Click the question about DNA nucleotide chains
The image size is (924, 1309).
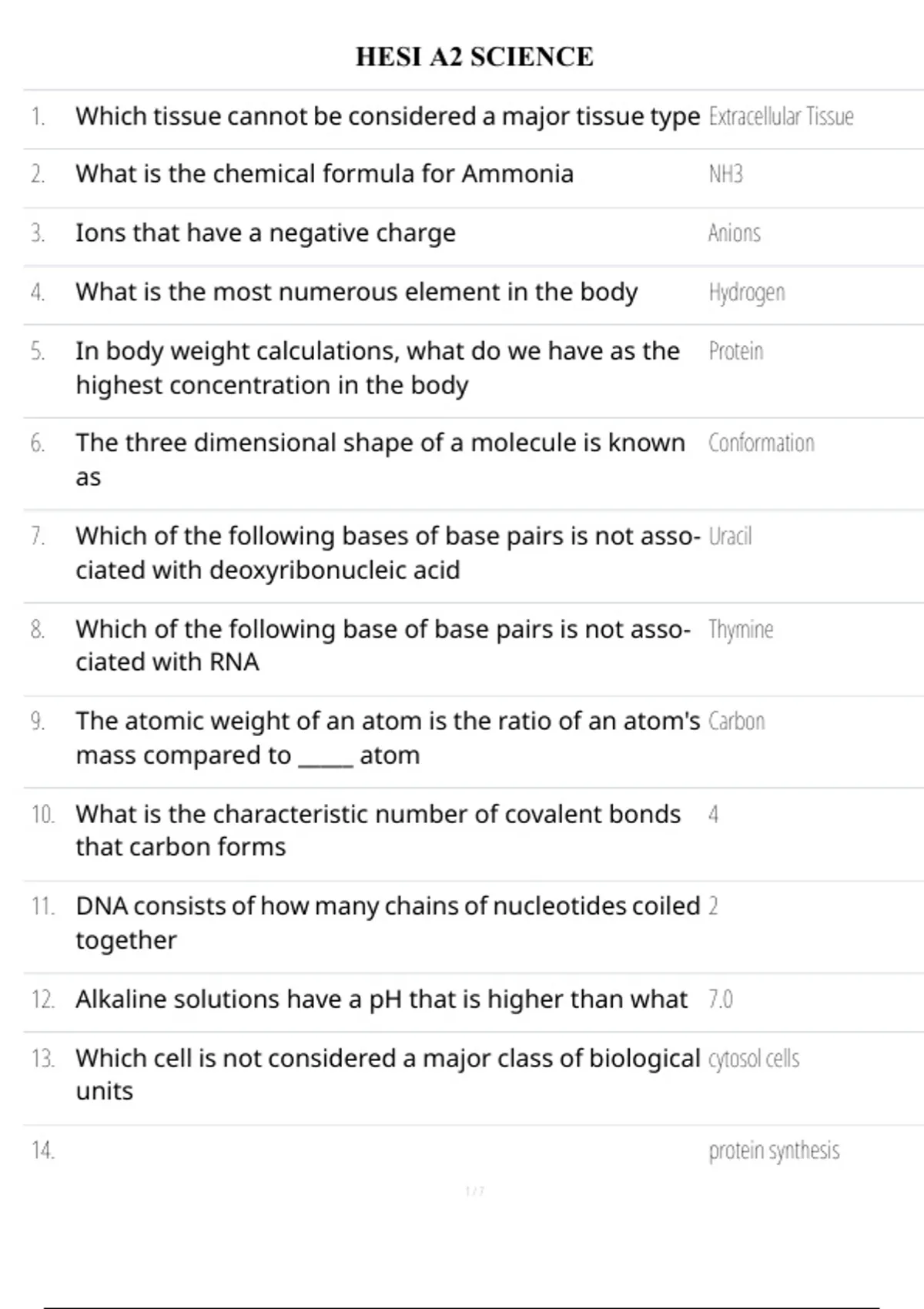coord(387,922)
